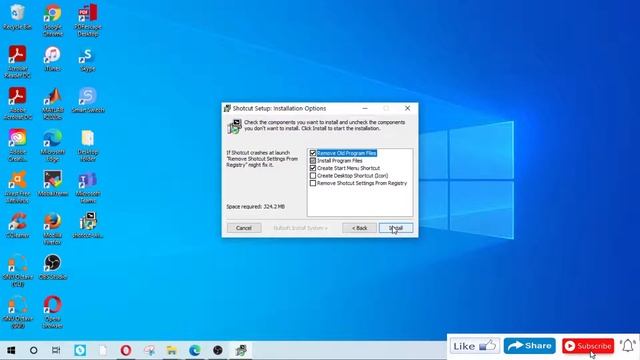Select the Avast Free Antivirus desktop icon
Image resolution: width=640 pixels, height=360 pixels.
coord(17,187)
